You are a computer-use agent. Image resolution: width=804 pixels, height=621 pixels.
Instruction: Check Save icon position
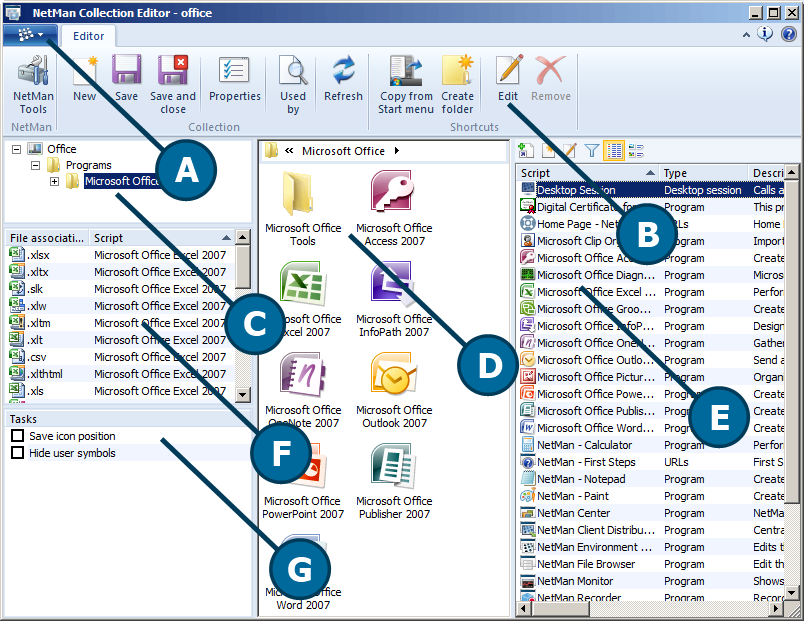click(x=15, y=436)
